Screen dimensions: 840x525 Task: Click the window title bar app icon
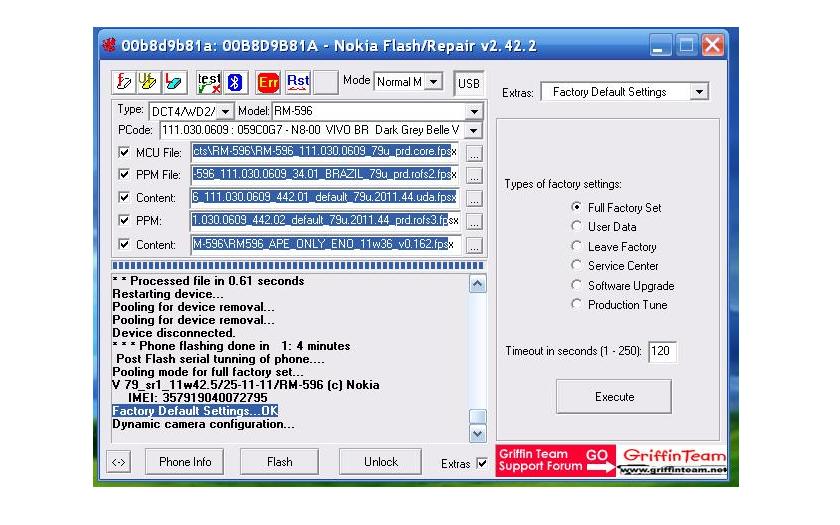tap(109, 45)
